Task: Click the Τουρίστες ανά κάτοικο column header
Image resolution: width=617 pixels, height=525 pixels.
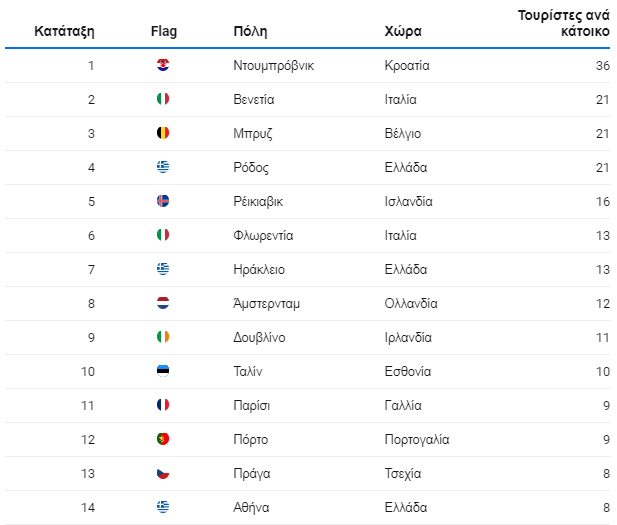Action: coord(563,23)
